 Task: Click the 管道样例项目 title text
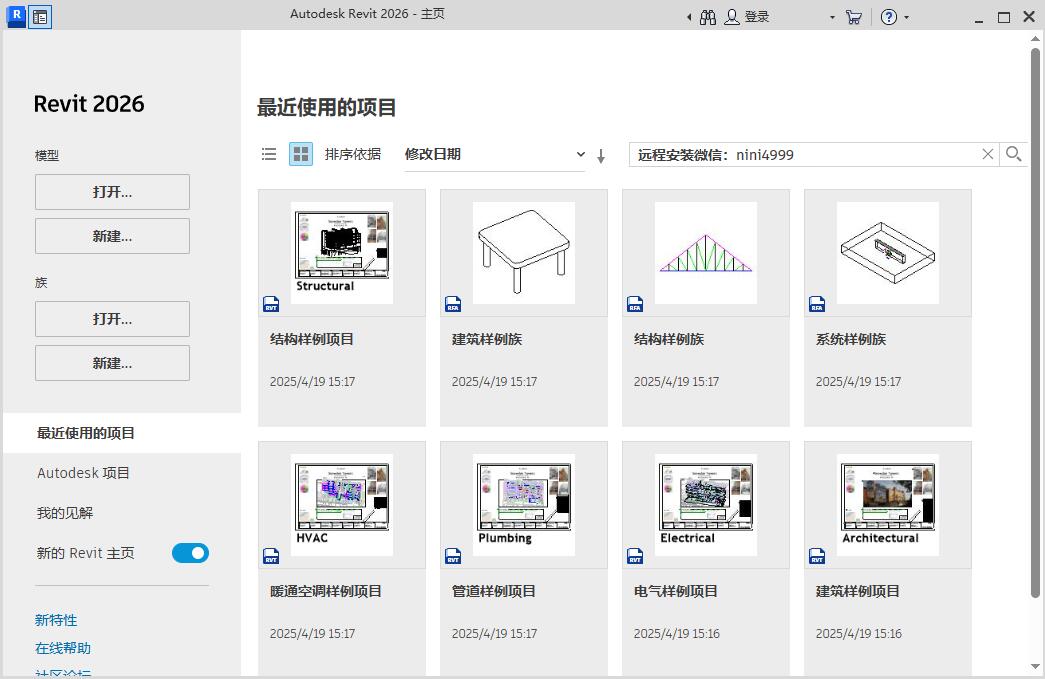pos(493,591)
